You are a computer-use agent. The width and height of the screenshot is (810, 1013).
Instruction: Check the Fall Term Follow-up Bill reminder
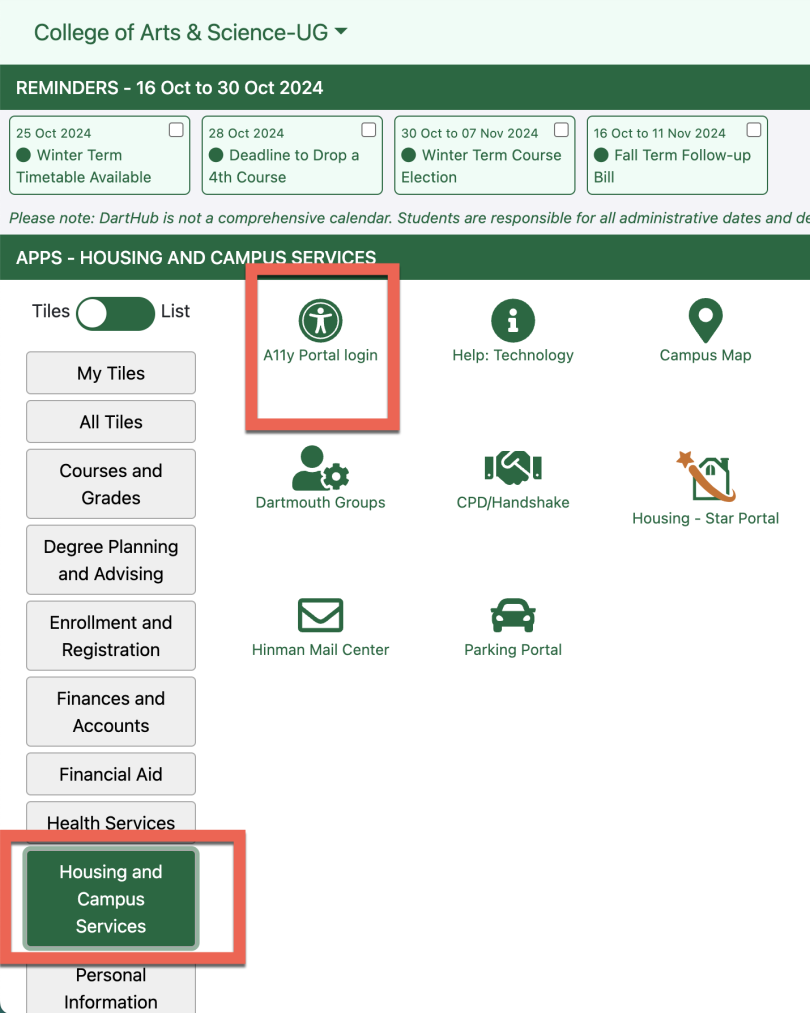(x=753, y=130)
